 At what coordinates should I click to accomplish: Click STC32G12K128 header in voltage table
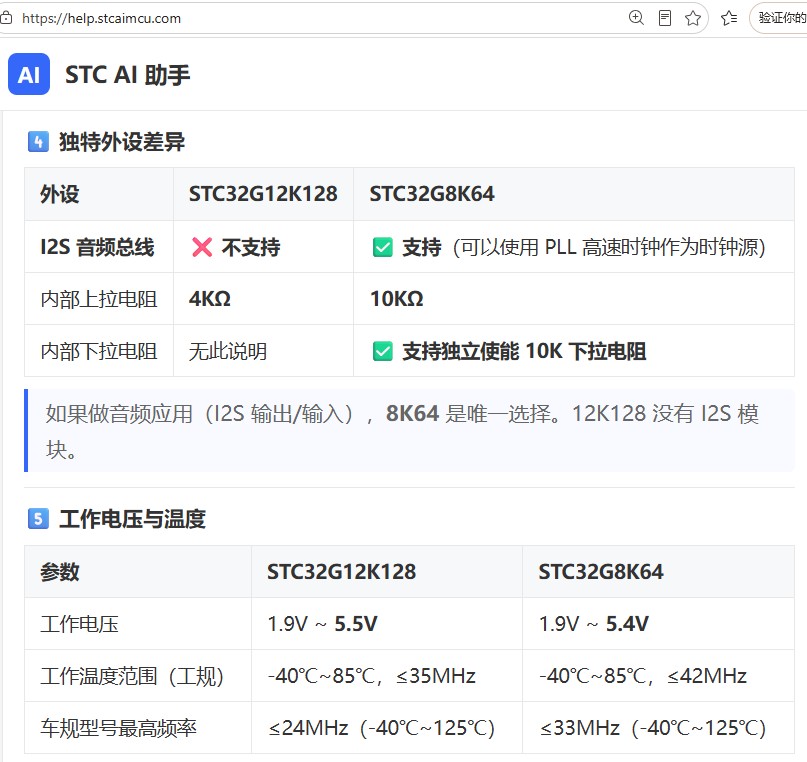point(341,572)
